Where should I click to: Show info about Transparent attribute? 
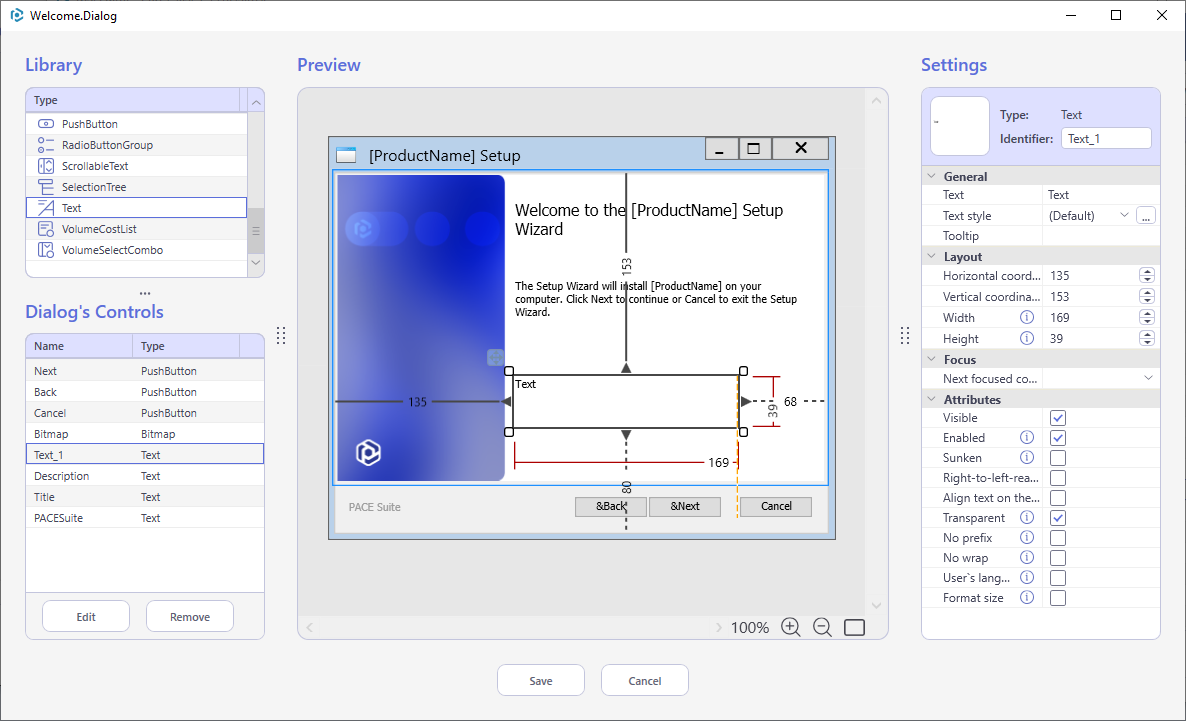click(x=1026, y=517)
